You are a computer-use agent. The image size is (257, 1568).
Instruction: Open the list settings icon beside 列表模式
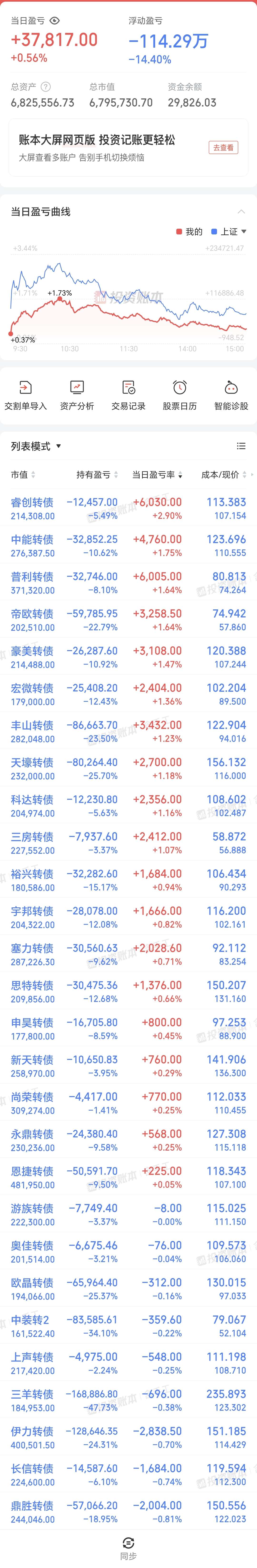241,446
